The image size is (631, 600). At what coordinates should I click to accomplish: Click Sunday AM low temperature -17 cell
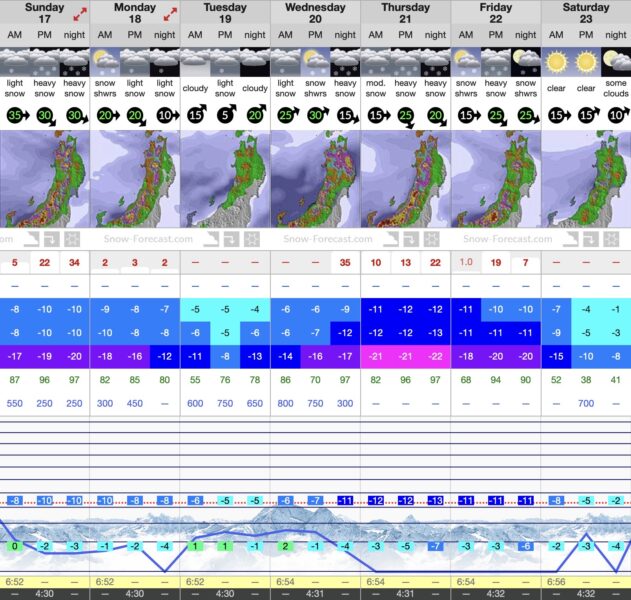click(14, 357)
